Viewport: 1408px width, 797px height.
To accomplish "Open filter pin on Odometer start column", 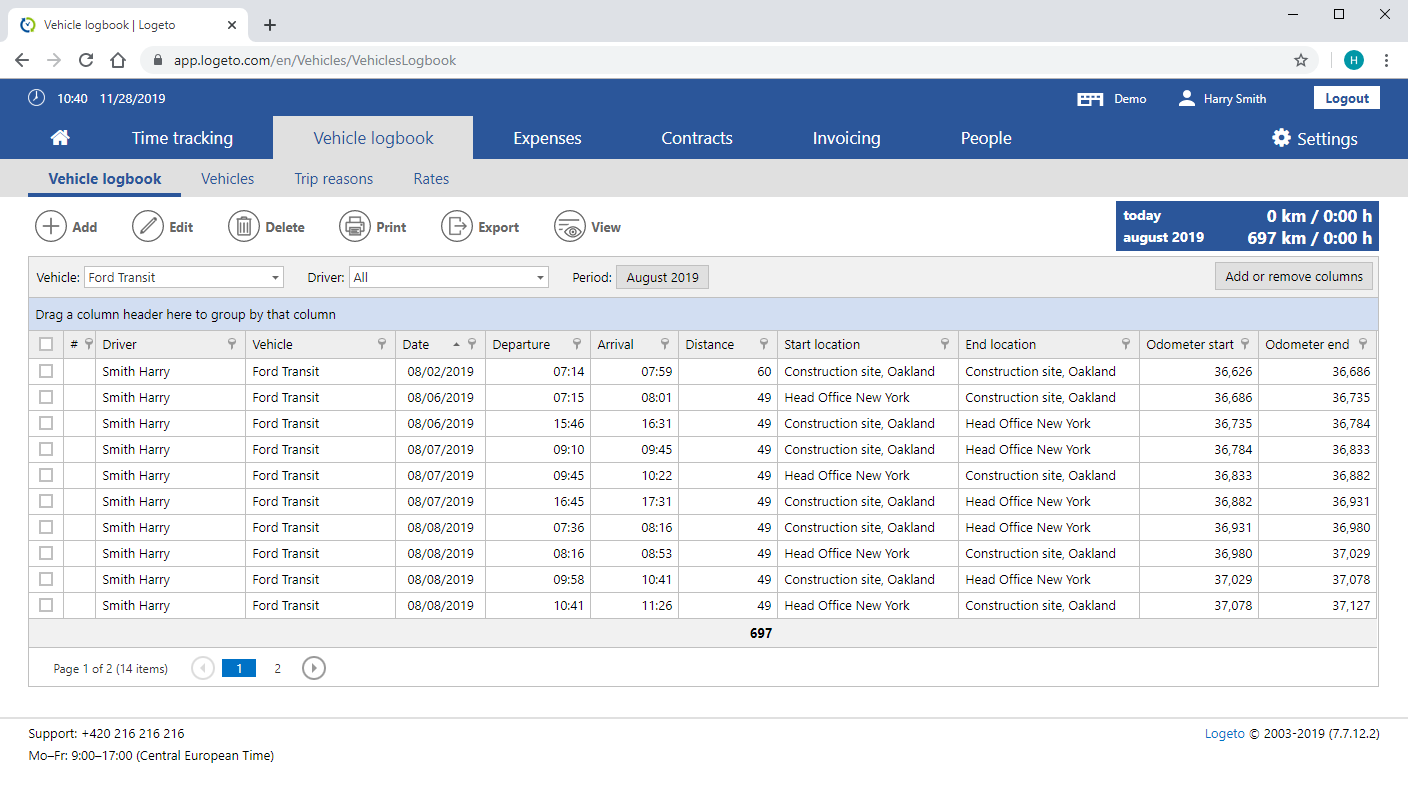I will pyautogui.click(x=1245, y=344).
